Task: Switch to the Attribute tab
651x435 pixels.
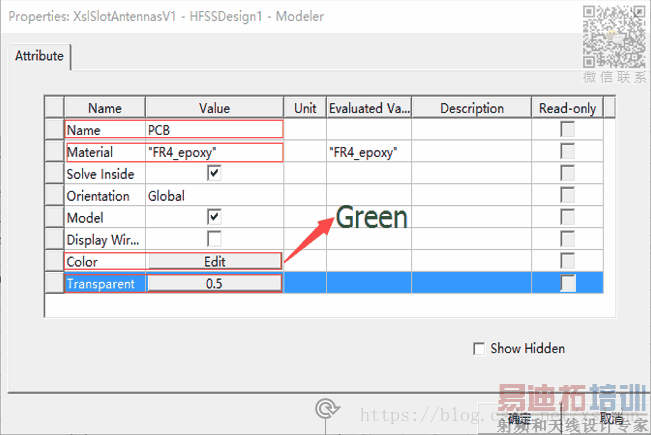Action: tap(39, 56)
